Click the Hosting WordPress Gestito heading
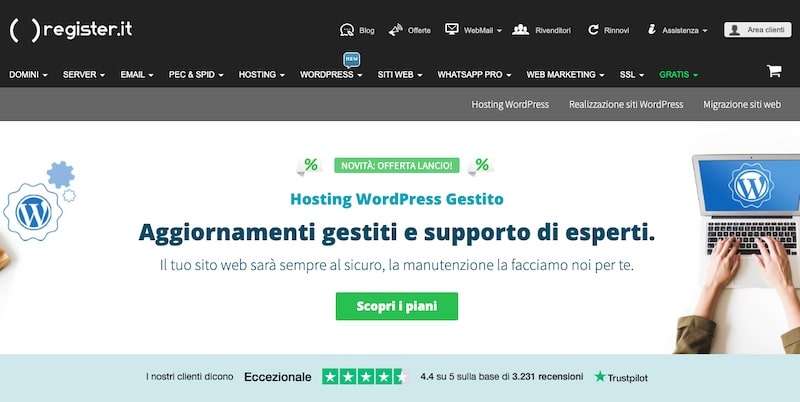Viewport: 800px width, 402px height. coord(396,199)
